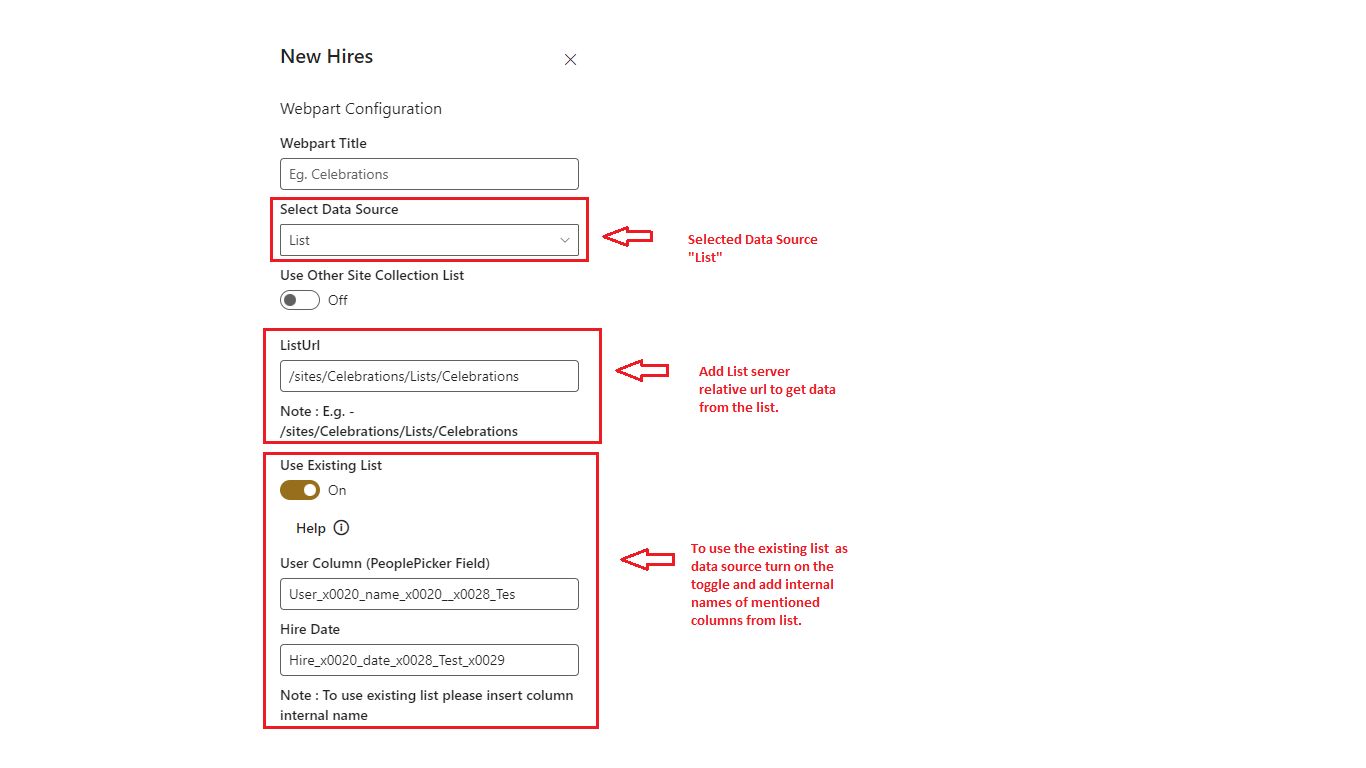Click the User Column PeoplePicker input field

tap(429, 594)
